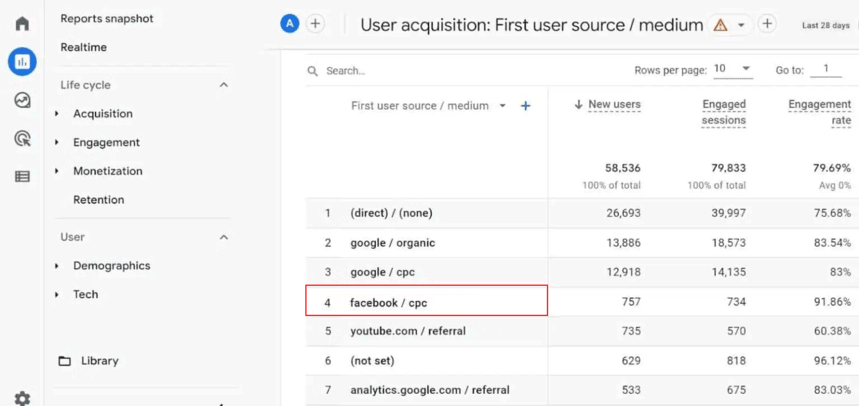This screenshot has width=859, height=406.
Task: Click youtube engaged sessions value 570
Action: (x=736, y=331)
